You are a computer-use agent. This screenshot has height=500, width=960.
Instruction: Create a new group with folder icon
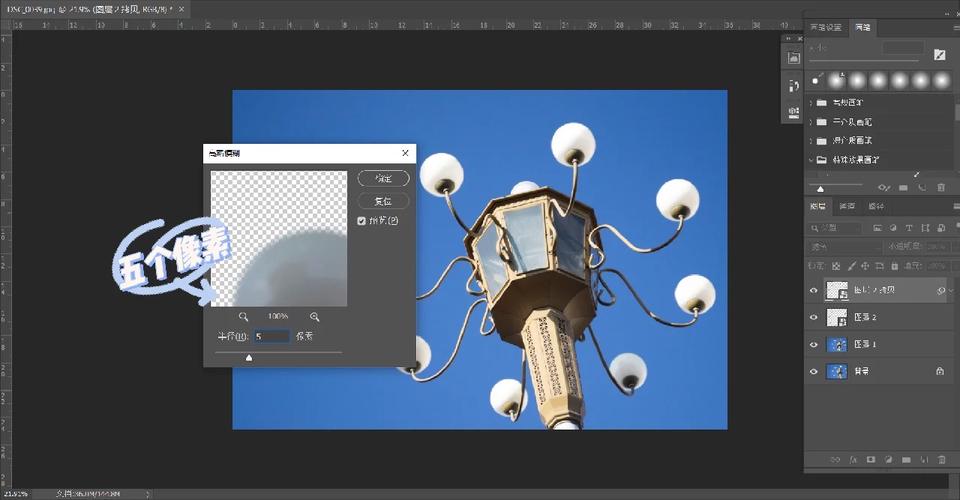(904, 460)
